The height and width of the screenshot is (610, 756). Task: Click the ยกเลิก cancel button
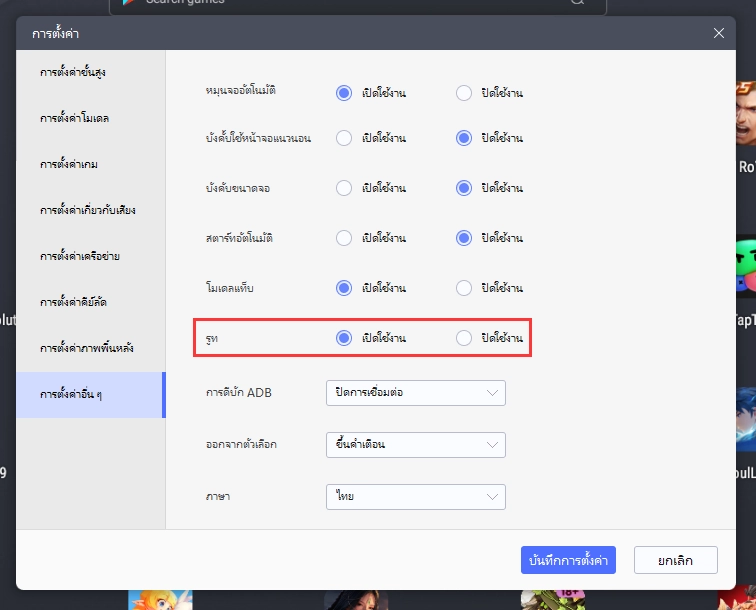(674, 560)
